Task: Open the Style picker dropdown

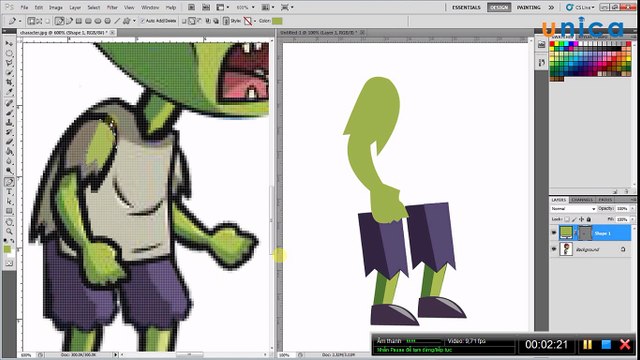Action: click(255, 21)
